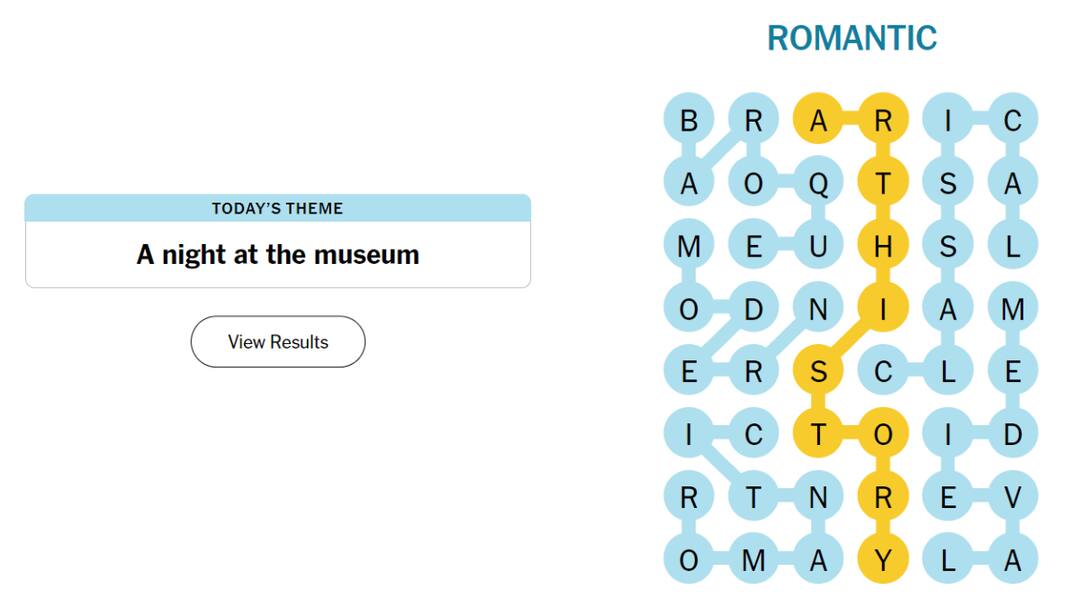
Task: Select the letter V tile near the bottom-right
Action: (x=1013, y=495)
